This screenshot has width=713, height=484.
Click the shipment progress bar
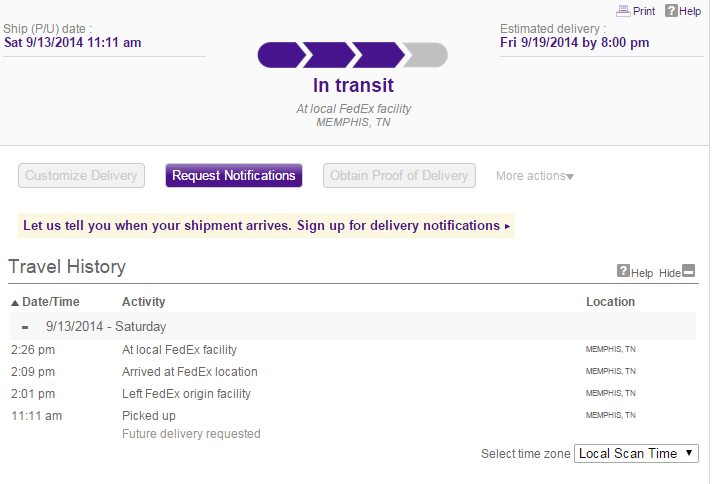pos(353,55)
